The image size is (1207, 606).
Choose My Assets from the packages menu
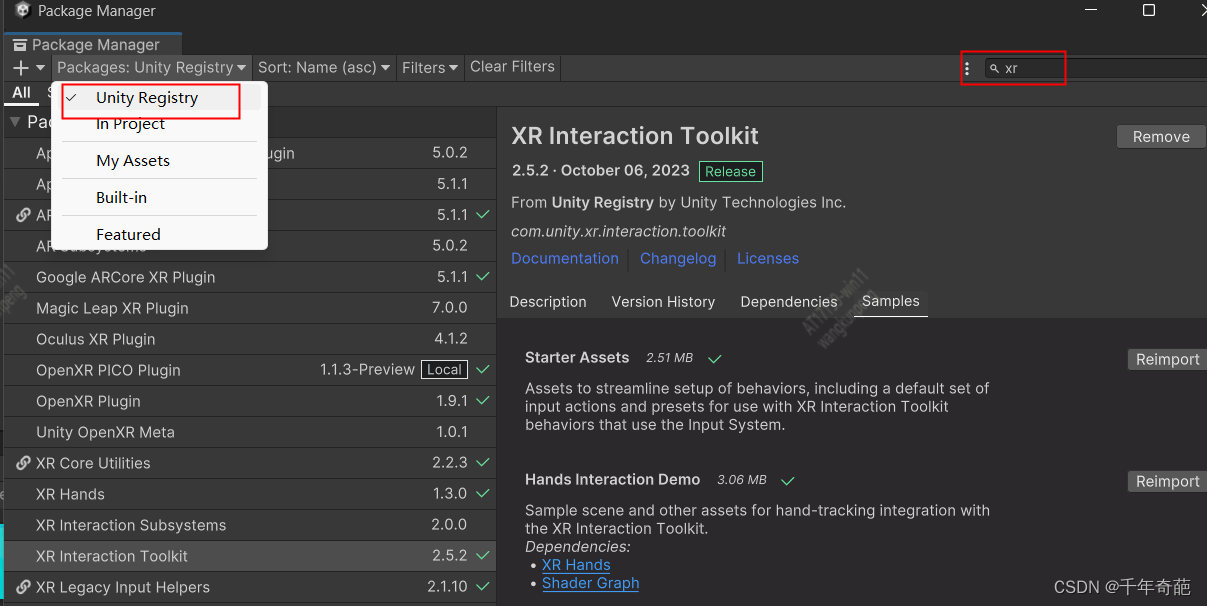click(x=133, y=161)
